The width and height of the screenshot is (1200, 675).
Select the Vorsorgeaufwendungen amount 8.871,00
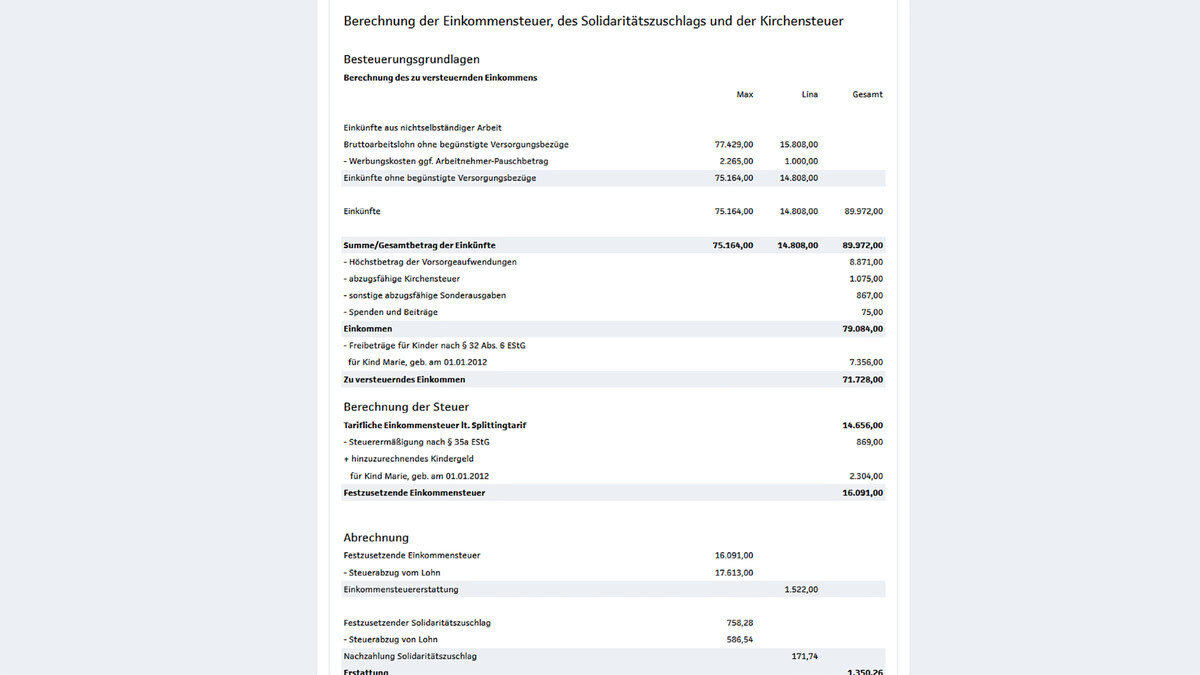[866, 262]
